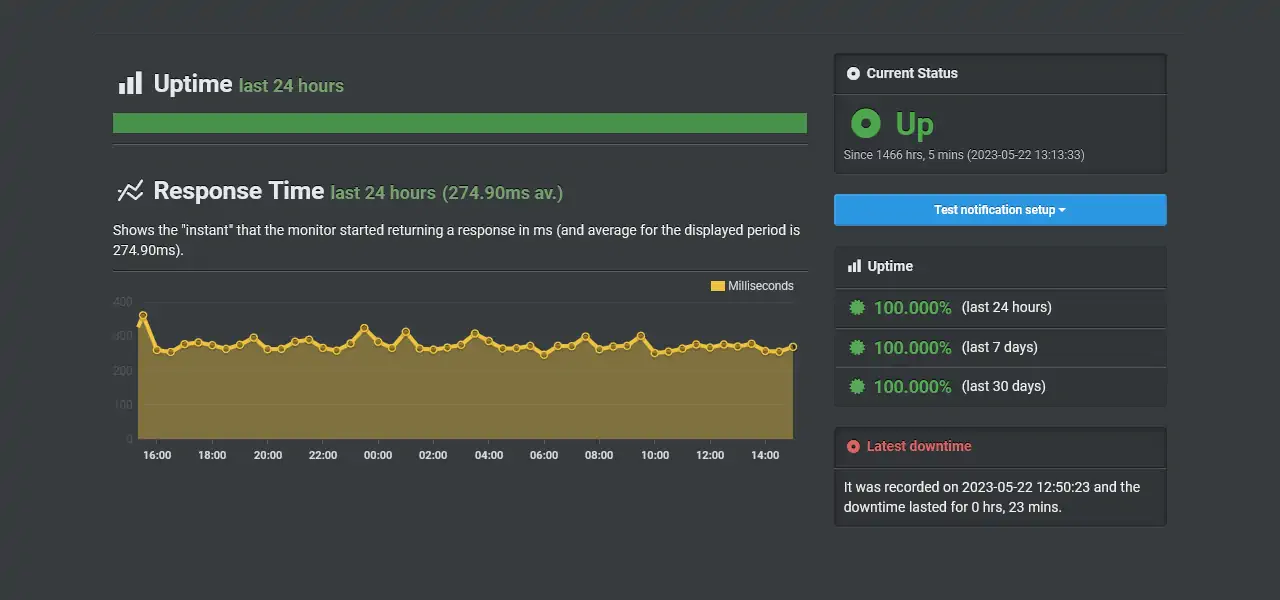Click the green badge beside last 24 hours

coord(856,308)
